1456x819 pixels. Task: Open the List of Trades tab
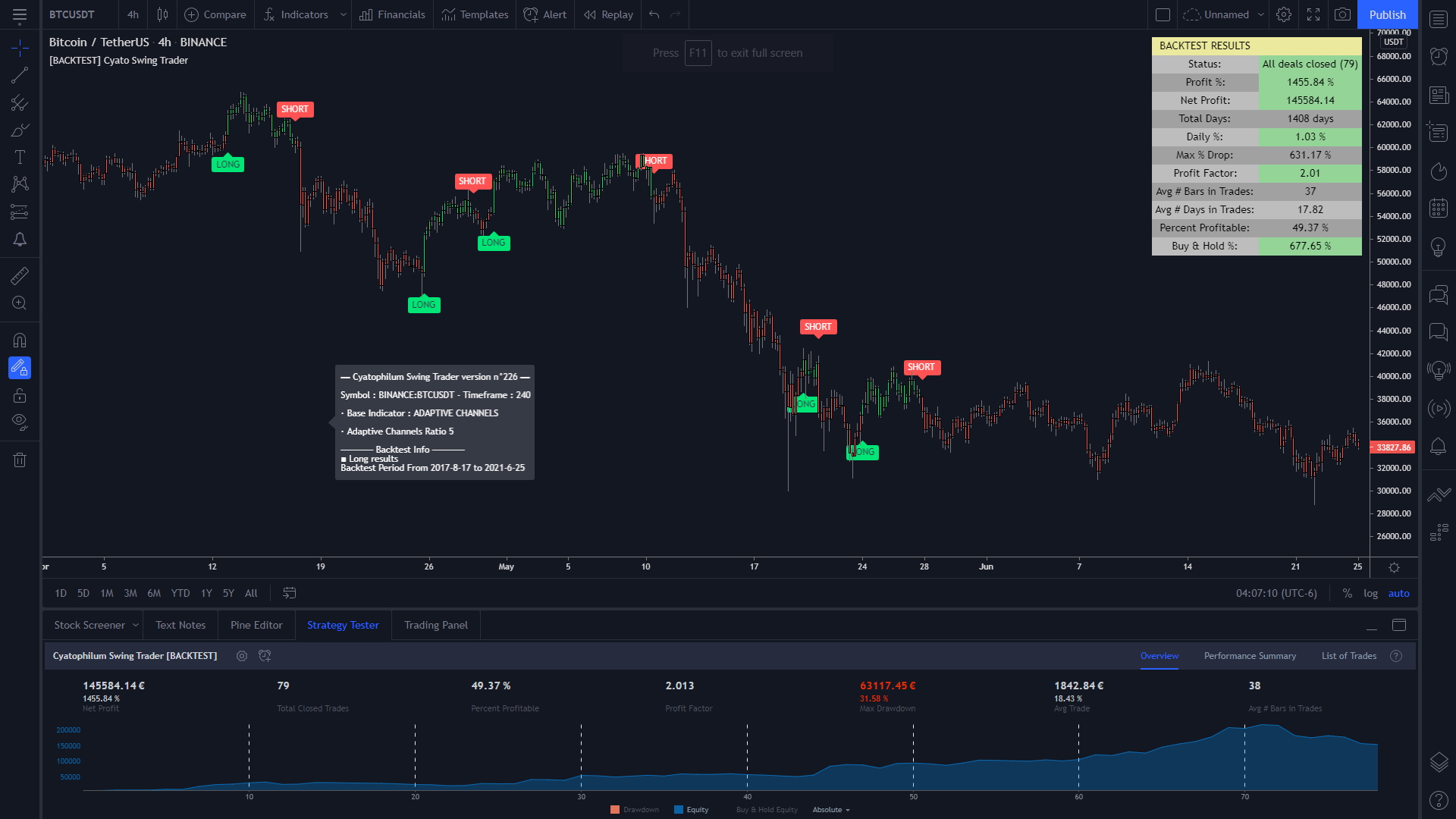pyautogui.click(x=1348, y=656)
